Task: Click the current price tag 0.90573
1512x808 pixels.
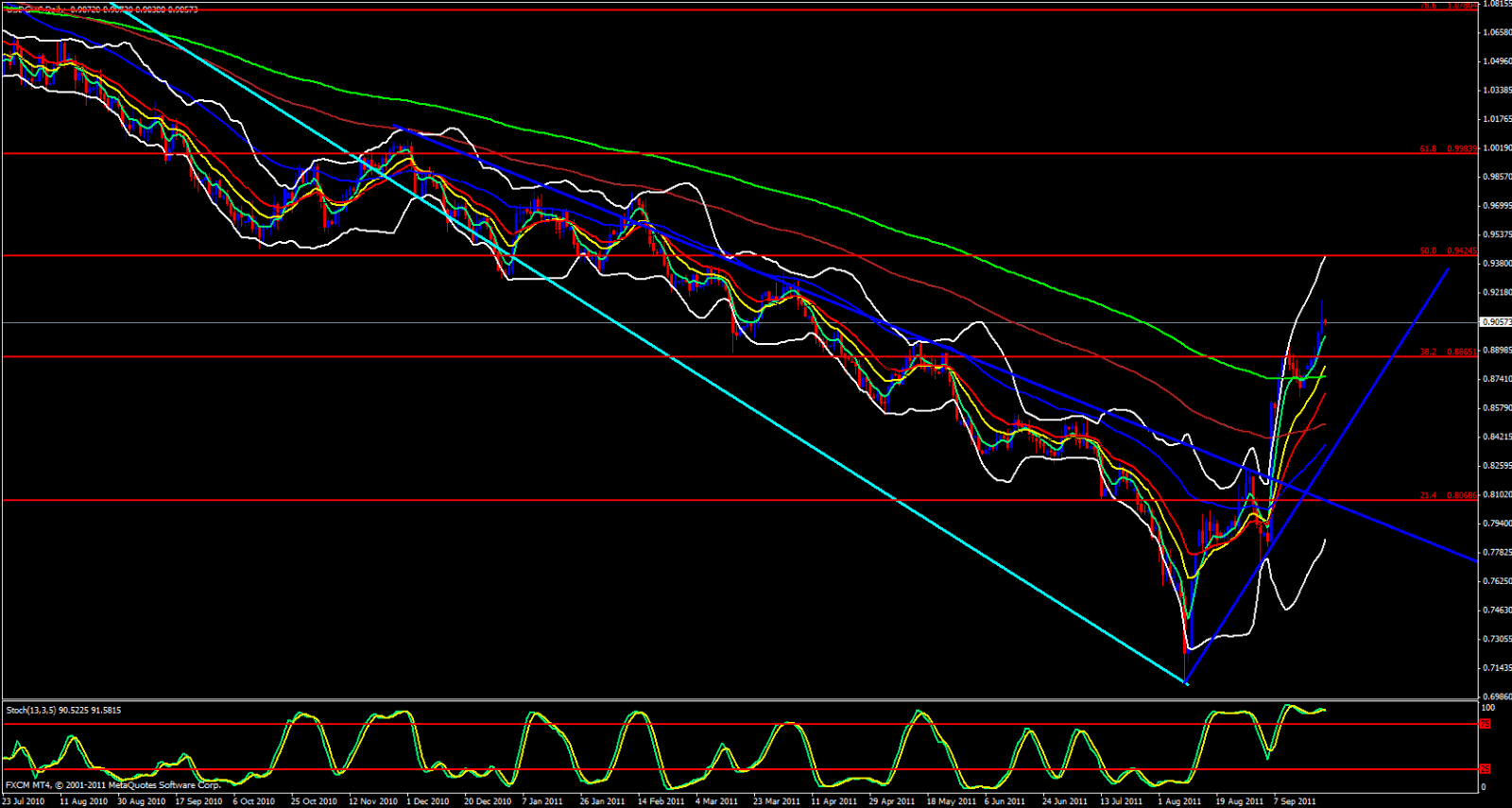Action: point(1496,322)
